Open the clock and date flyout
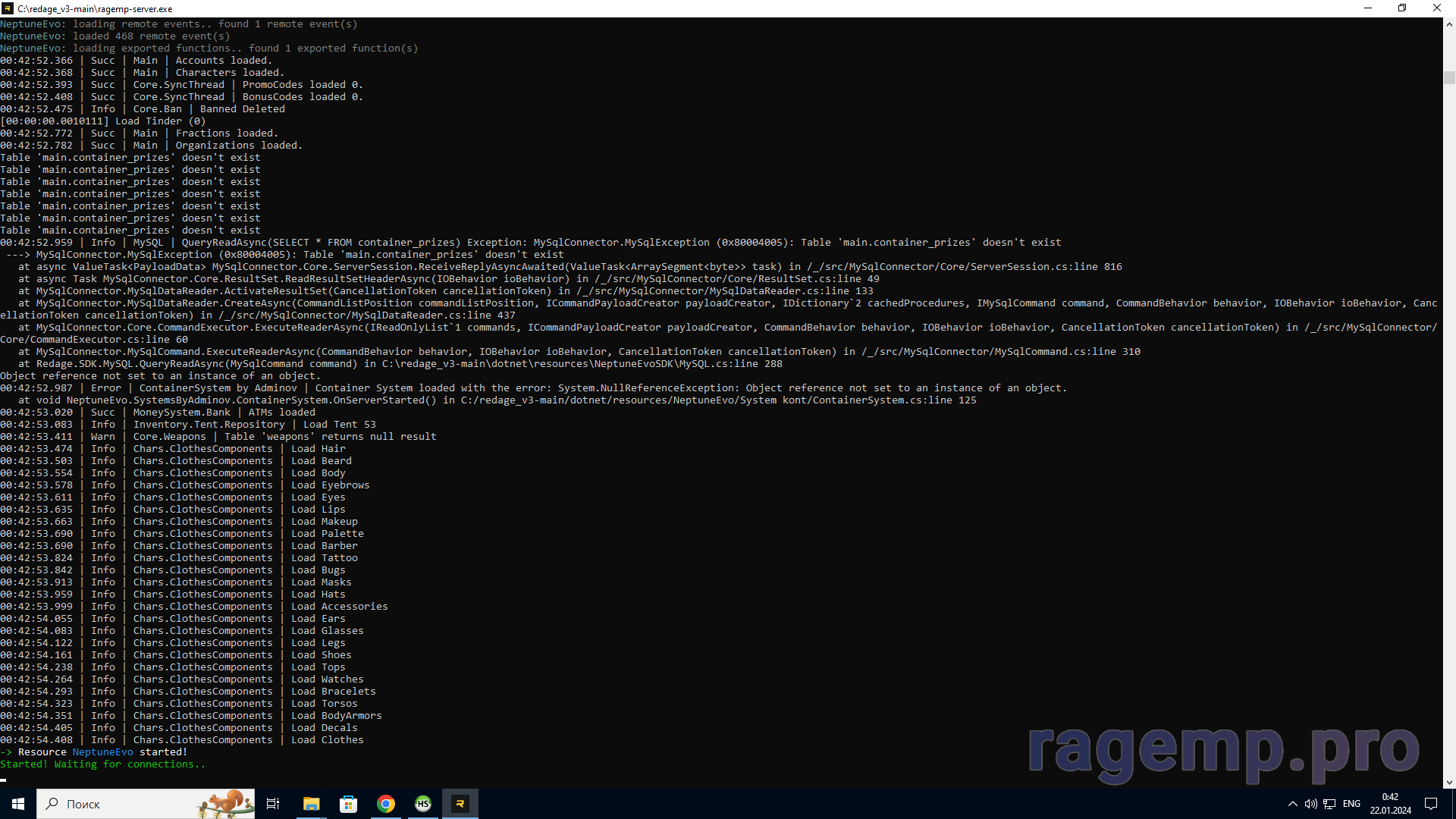The image size is (1456, 819). (1390, 804)
